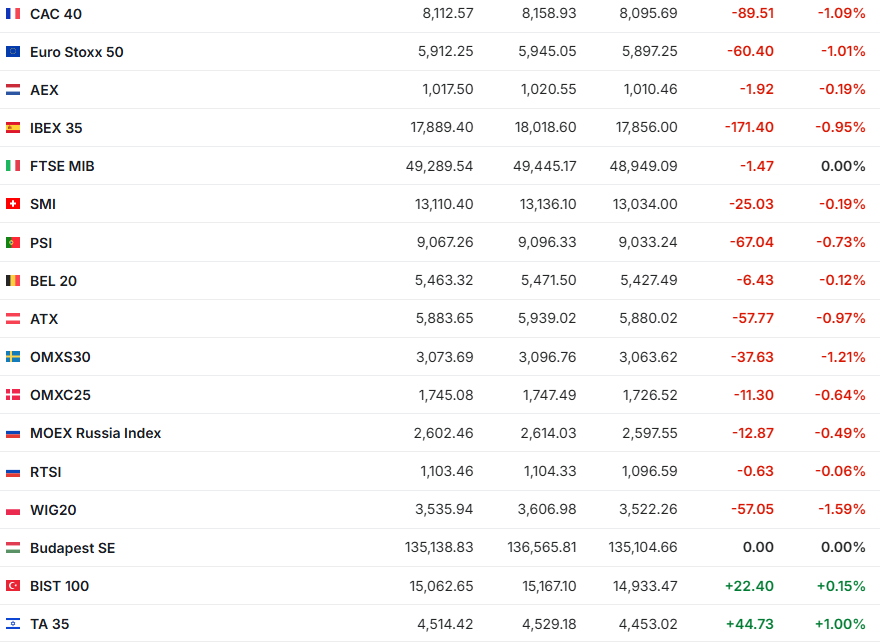The image size is (880, 642).
Task: Select CAC 40 percent change -1.09%
Action: [841, 13]
